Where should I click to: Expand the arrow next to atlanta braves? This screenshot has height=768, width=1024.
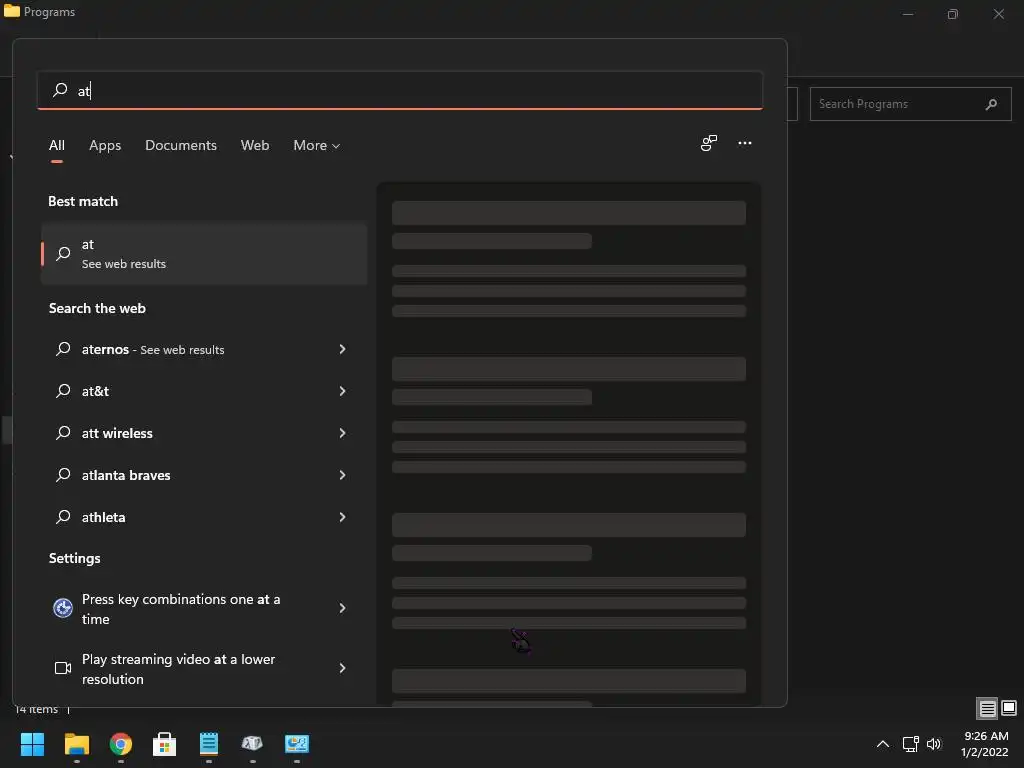click(342, 475)
